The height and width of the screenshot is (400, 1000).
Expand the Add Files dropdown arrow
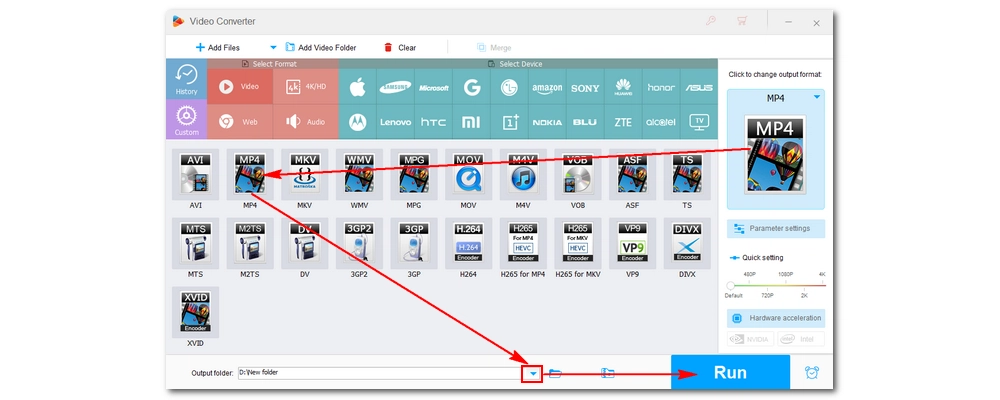[x=273, y=47]
